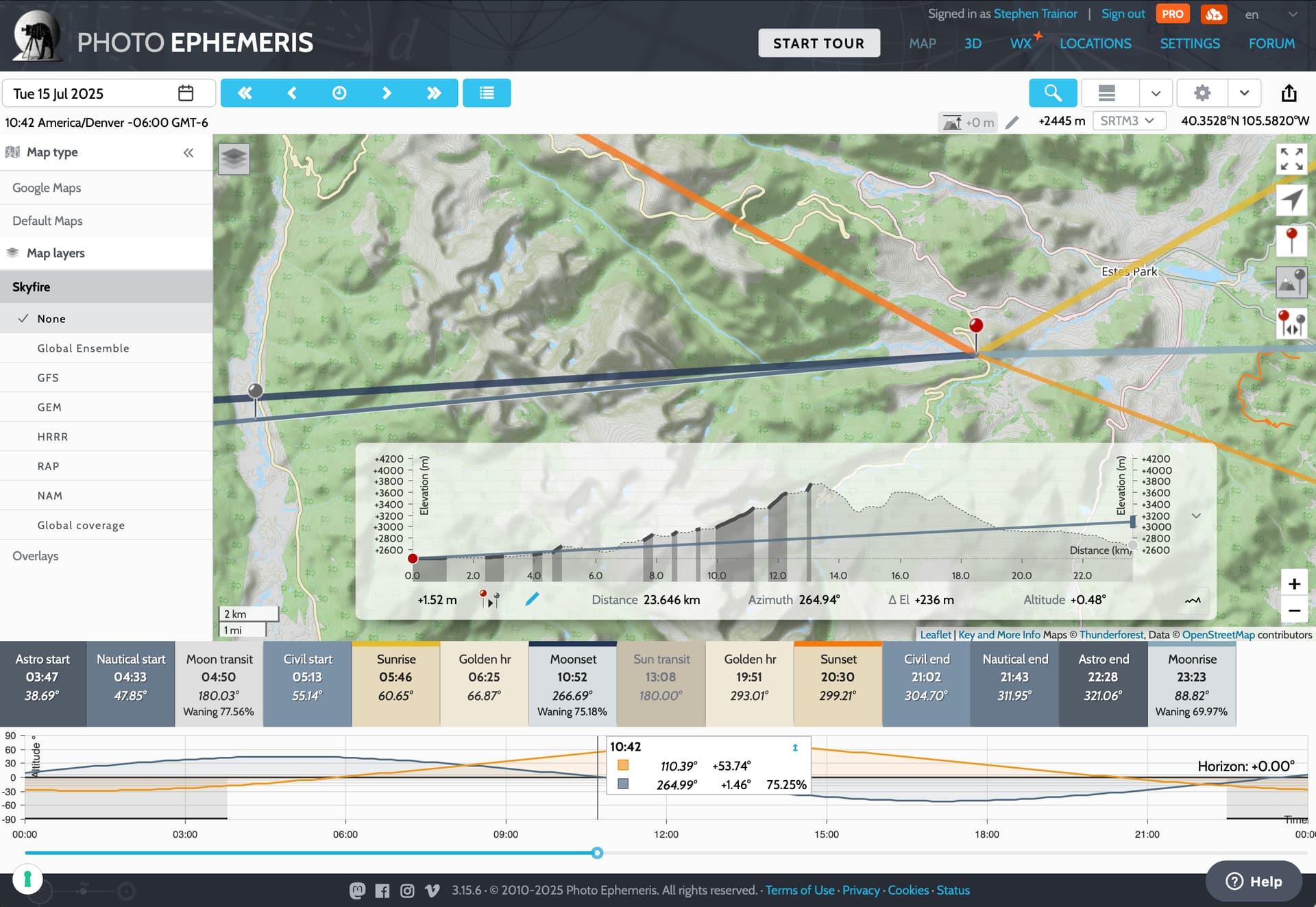Screen dimensions: 1316x907
Task: Open the Terms of Use link
Action: click(800, 891)
